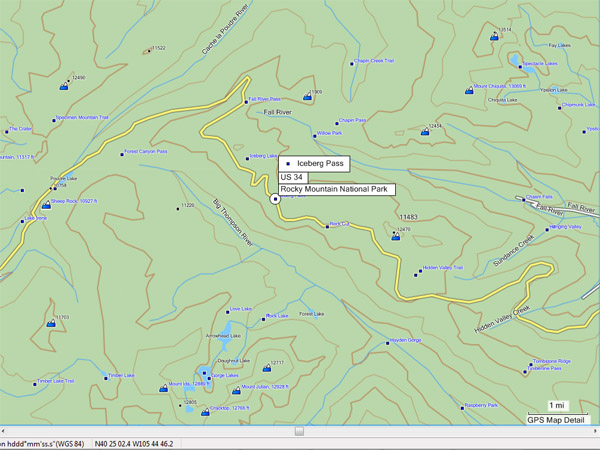Click the Hayden Gorge point marker

[389, 342]
